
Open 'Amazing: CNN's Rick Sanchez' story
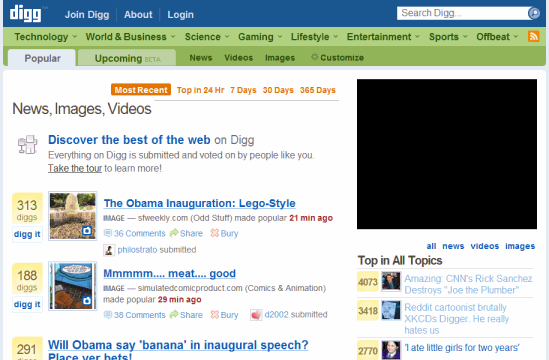click(x=468, y=284)
